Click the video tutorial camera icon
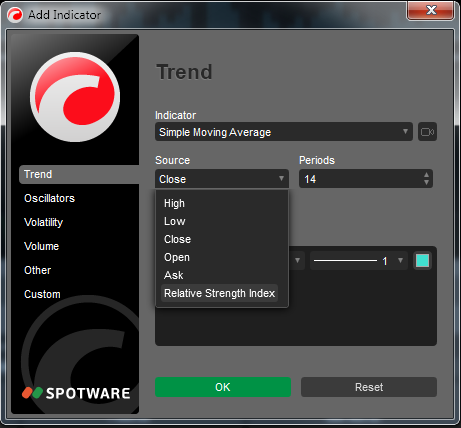The image size is (461, 428). click(x=427, y=132)
